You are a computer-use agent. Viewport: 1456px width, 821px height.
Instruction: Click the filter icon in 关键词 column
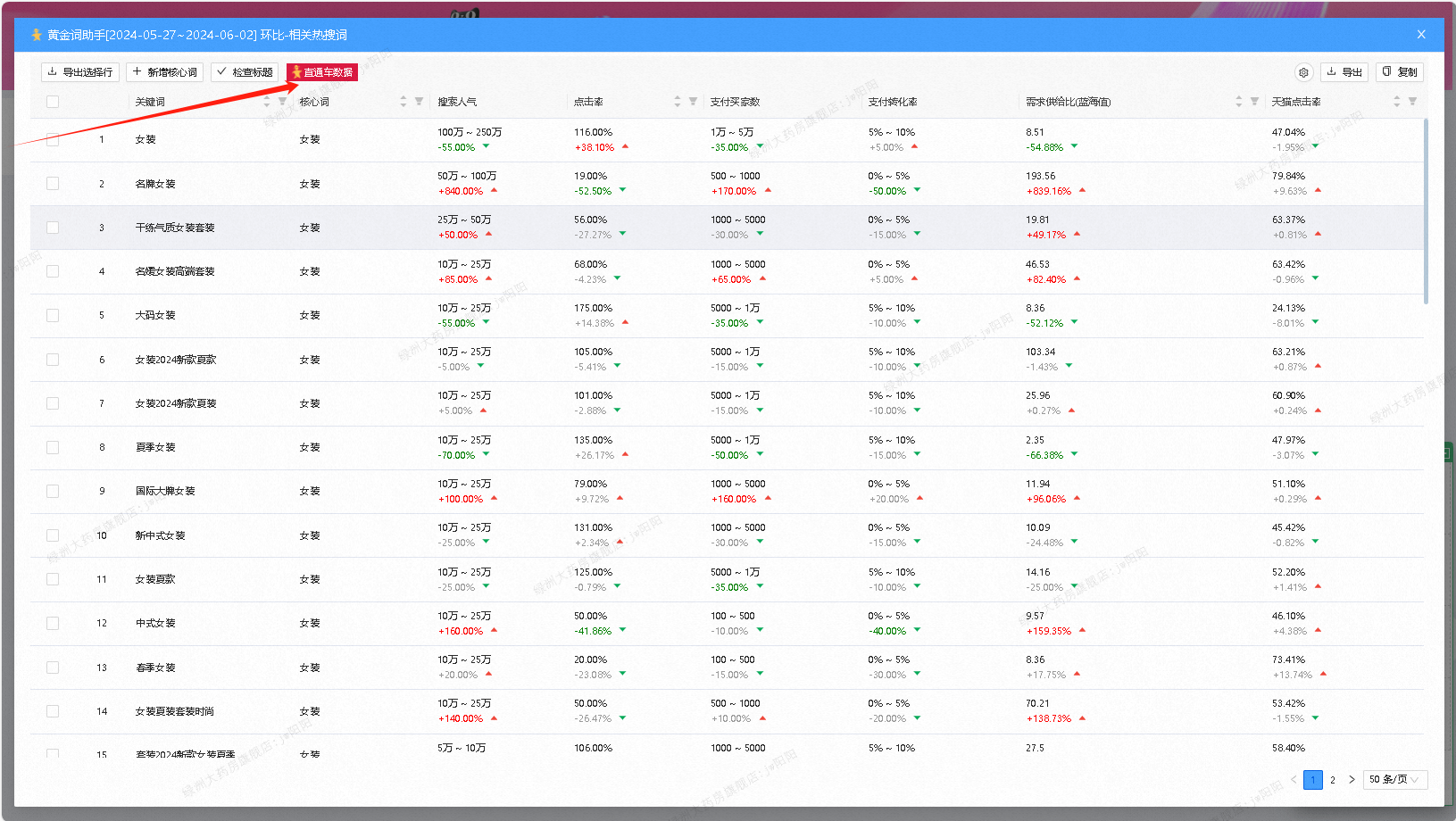[x=282, y=102]
